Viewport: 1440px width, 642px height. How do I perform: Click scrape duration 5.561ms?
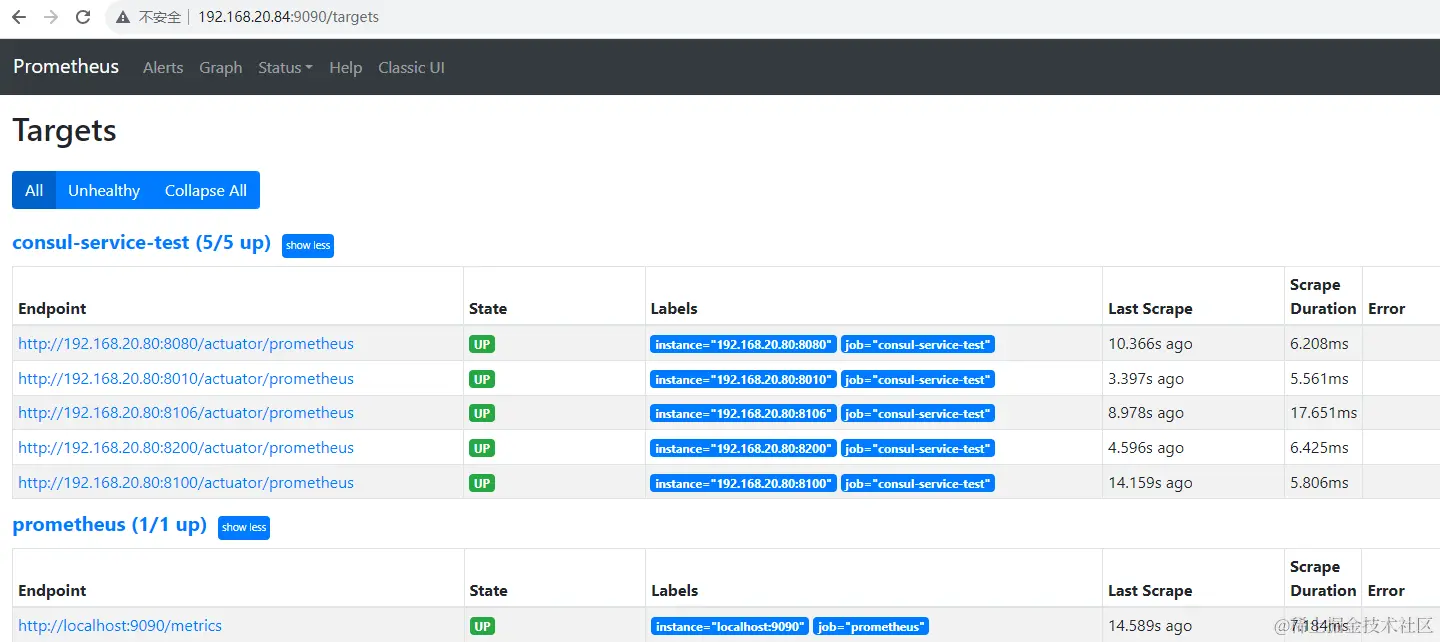1319,379
